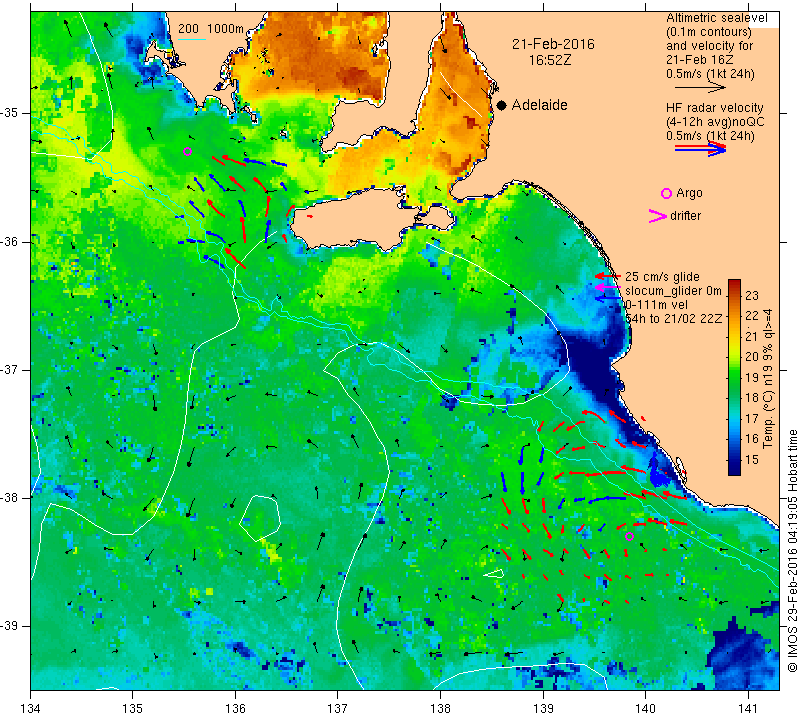Click the latitude axis label -39
The height and width of the screenshot is (720, 800).
[10, 626]
